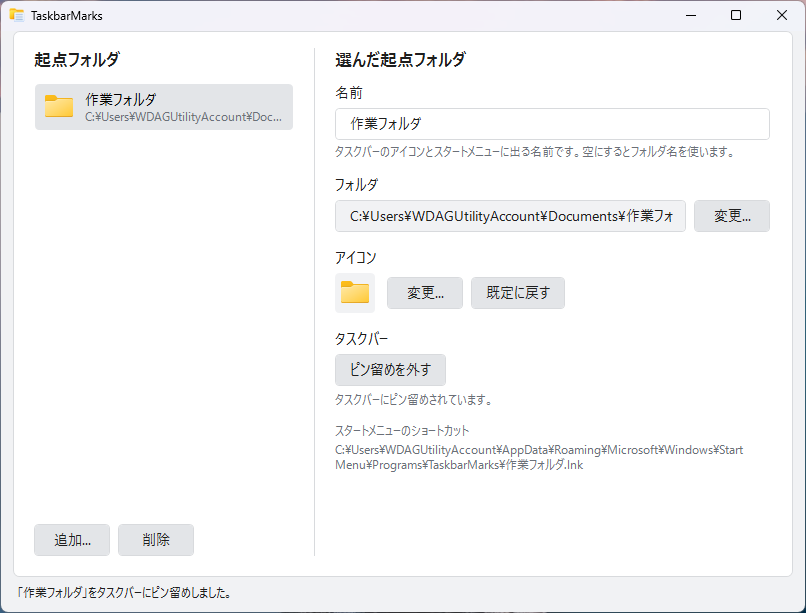Click 変更... in the アイコン section
Screen dimensions: 806x613
click(425, 293)
